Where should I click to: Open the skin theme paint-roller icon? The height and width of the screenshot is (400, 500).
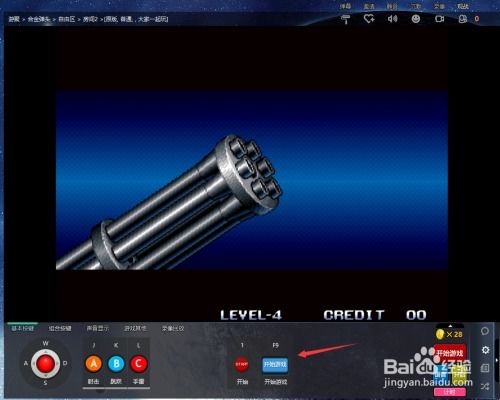click(x=346, y=19)
